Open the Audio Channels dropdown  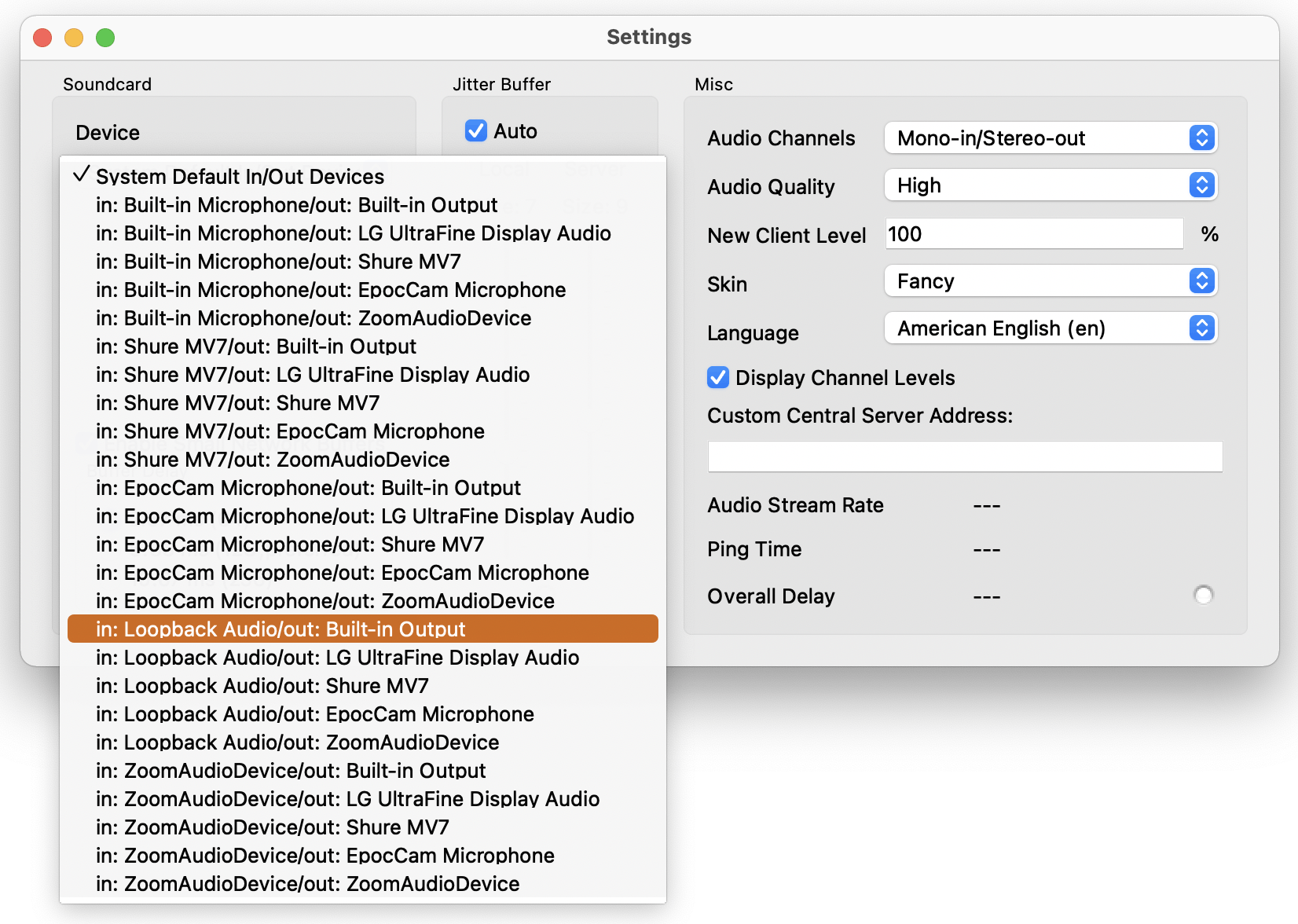point(1050,138)
